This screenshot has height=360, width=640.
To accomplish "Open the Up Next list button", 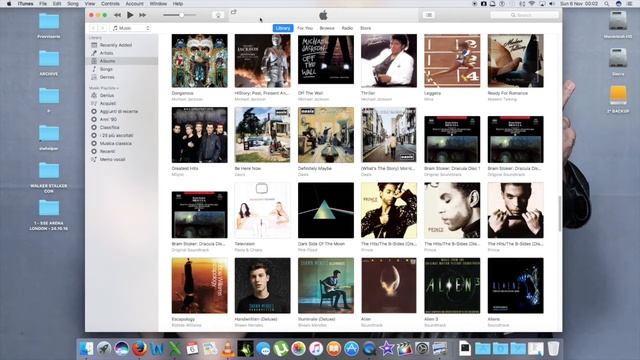I will 429,15.
